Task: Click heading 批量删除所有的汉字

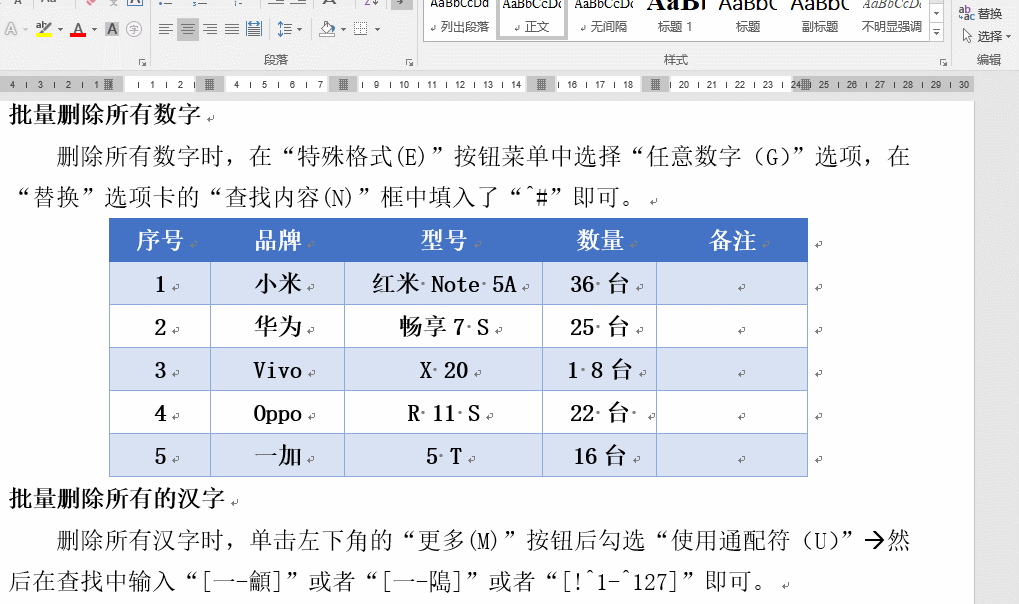Action: click(117, 499)
